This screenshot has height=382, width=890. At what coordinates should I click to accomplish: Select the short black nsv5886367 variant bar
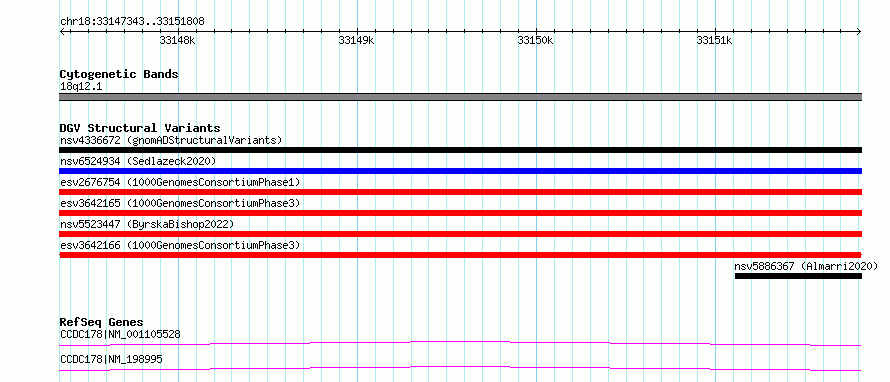[x=798, y=276]
